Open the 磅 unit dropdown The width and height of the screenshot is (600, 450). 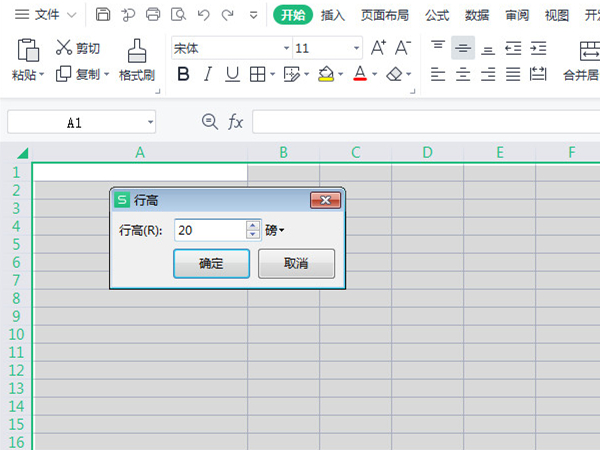(x=274, y=230)
